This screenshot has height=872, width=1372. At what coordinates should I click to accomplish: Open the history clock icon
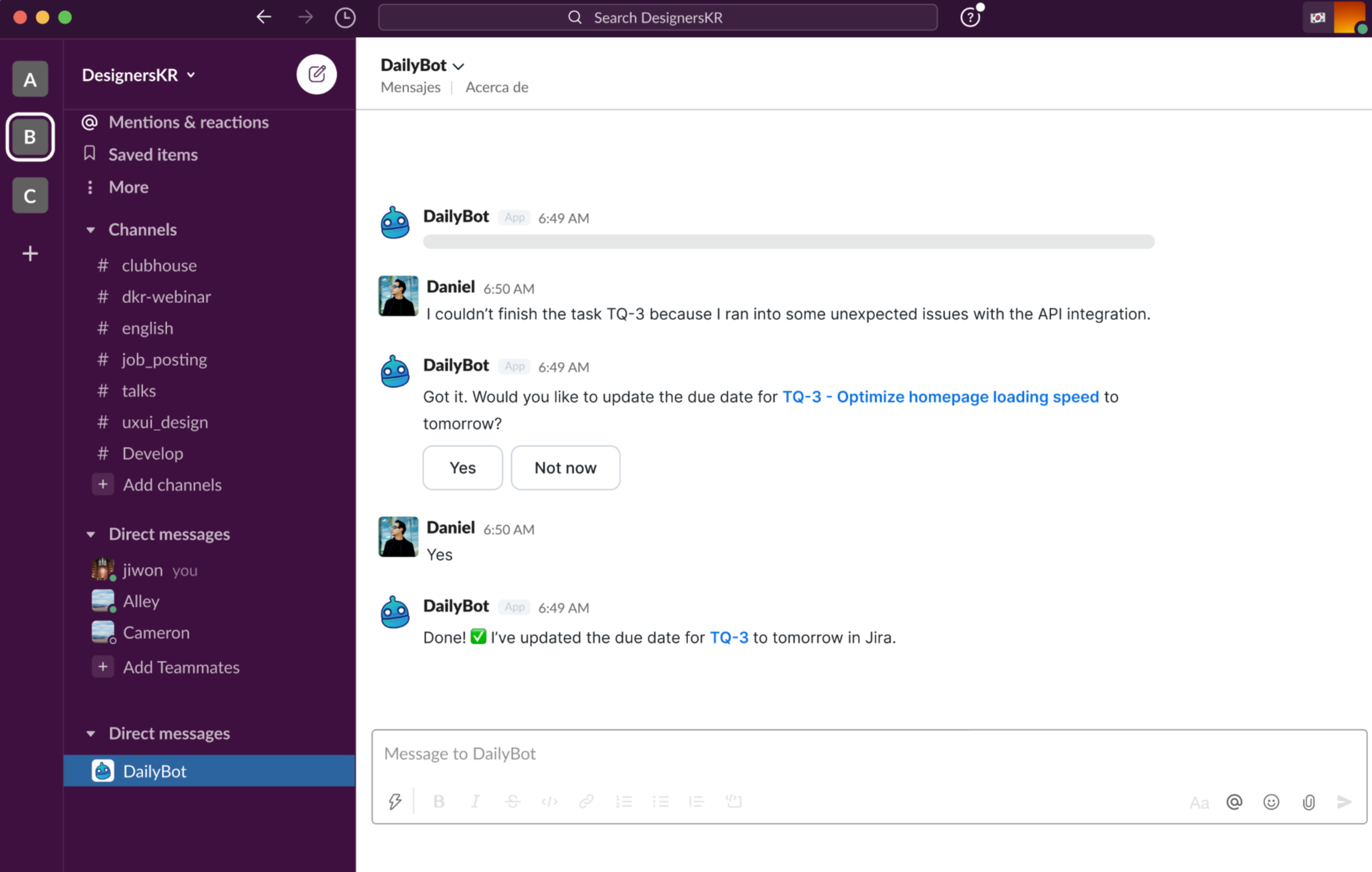pyautogui.click(x=345, y=17)
